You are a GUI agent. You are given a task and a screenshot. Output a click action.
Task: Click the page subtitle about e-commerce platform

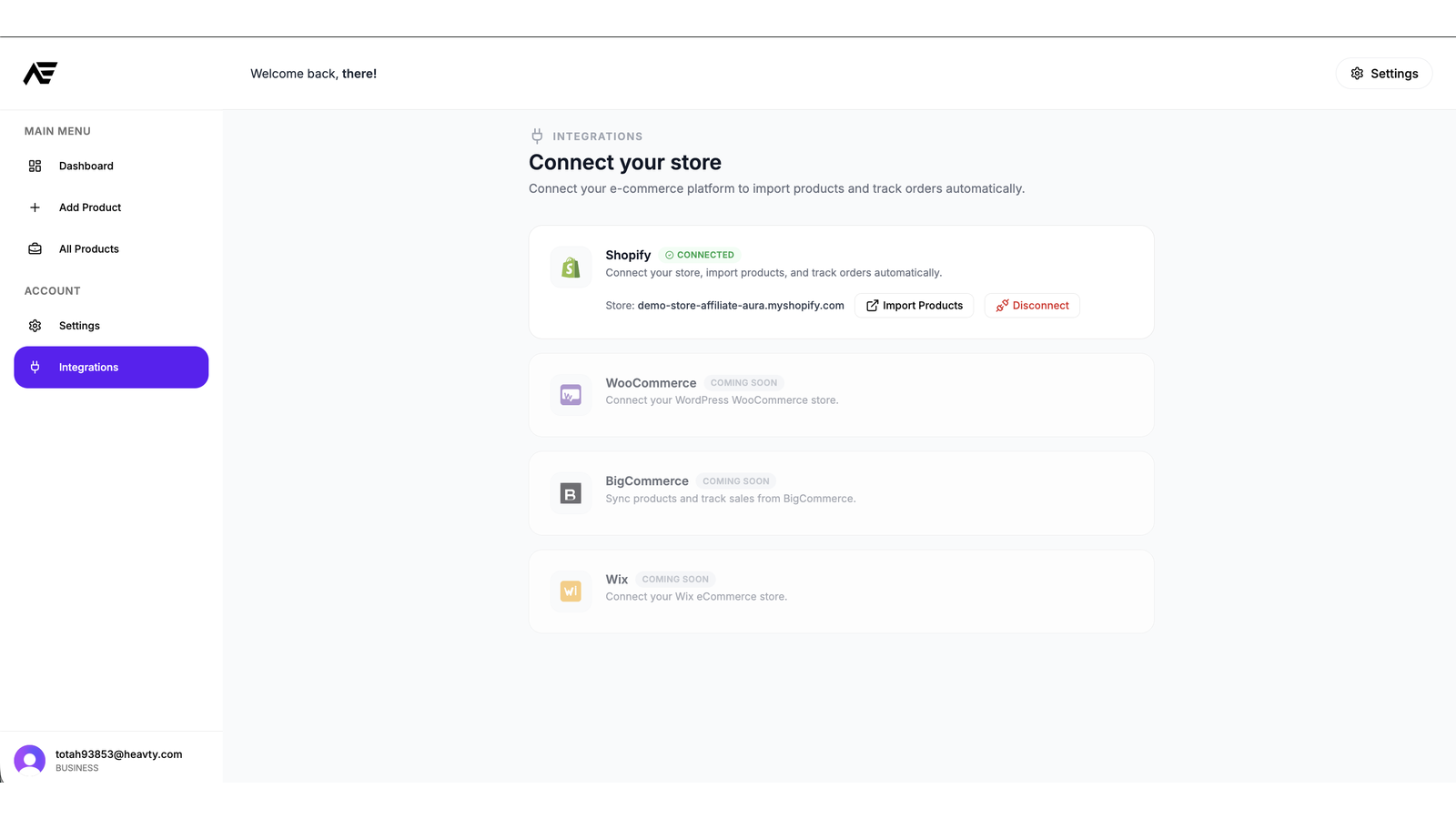(776, 188)
